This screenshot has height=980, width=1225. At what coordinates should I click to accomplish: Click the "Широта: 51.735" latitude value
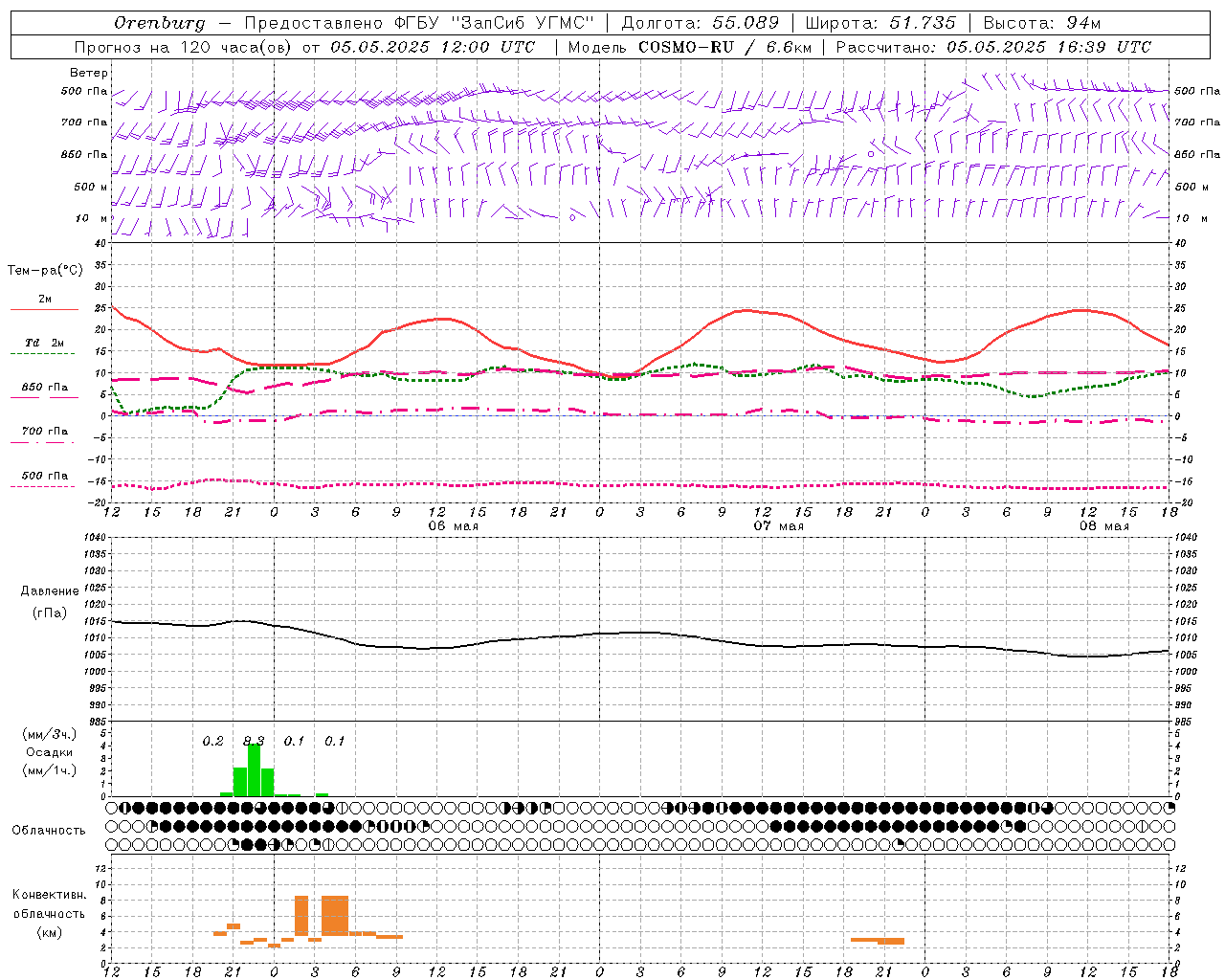coord(880,23)
